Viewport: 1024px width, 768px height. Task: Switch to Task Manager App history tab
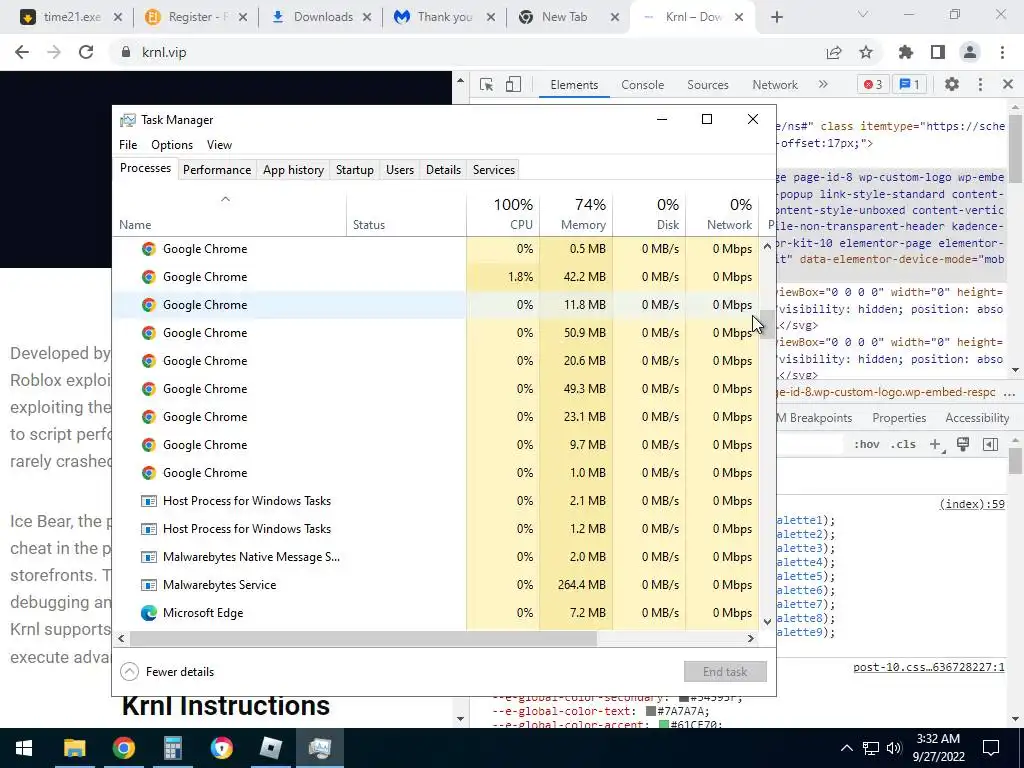293,169
